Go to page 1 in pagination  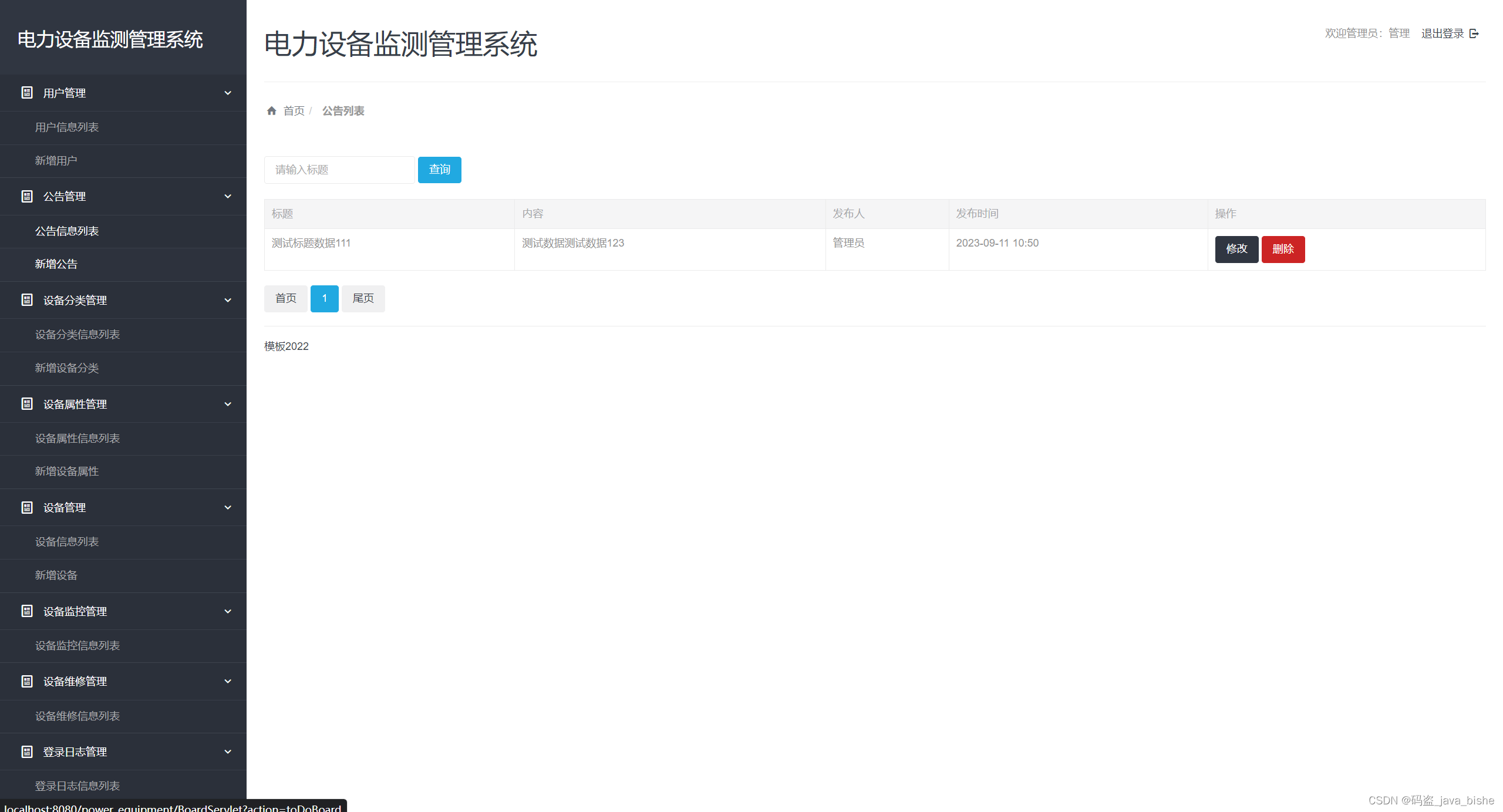point(324,298)
